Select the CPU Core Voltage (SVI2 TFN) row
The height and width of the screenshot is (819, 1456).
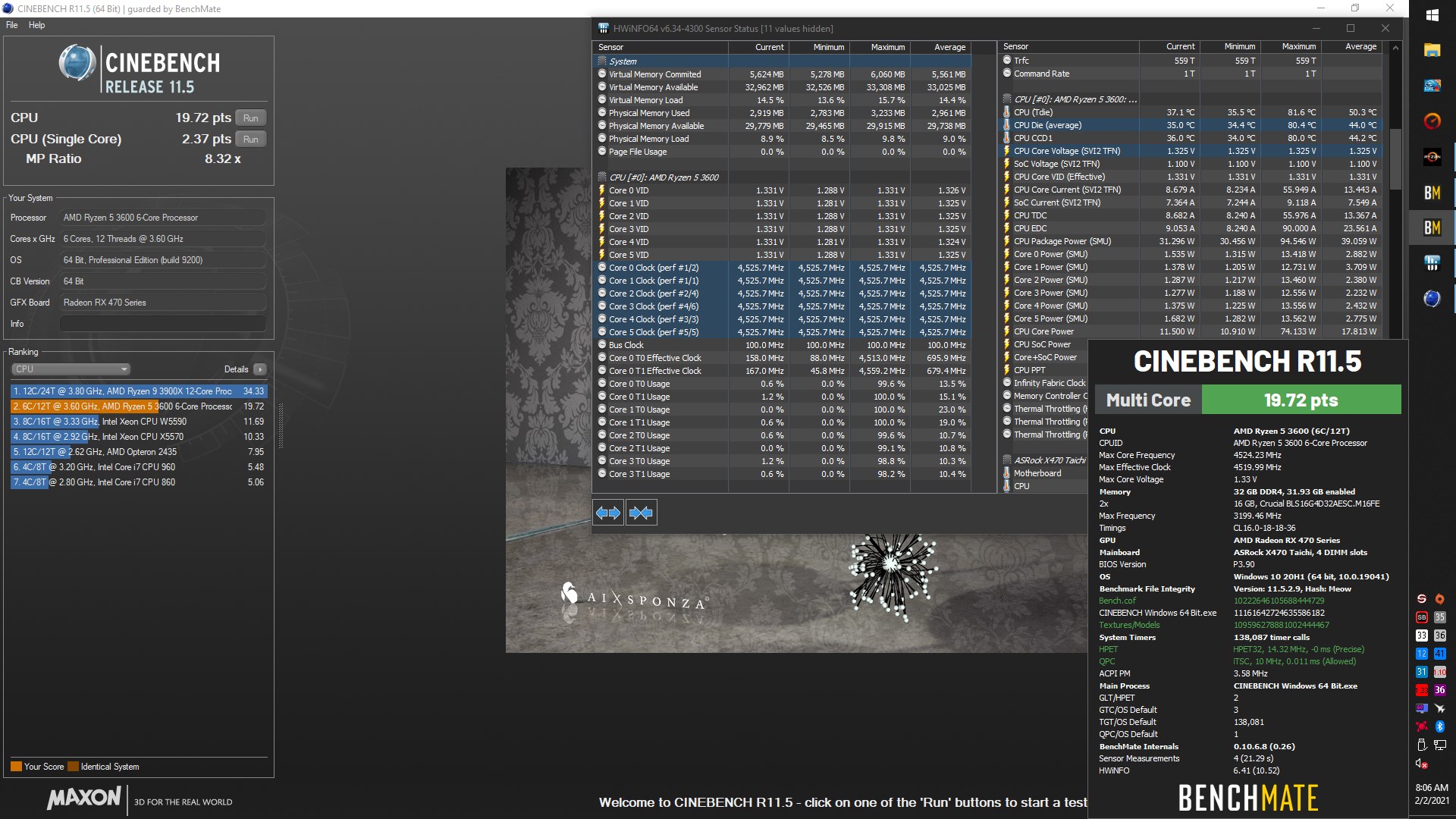[1191, 151]
